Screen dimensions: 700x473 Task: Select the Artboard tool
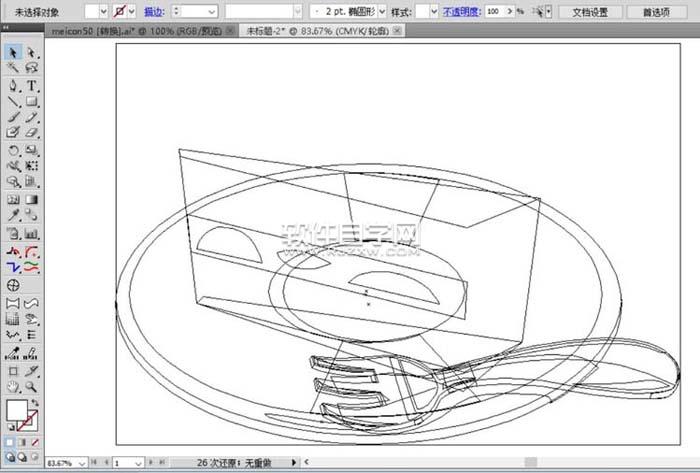coord(13,371)
